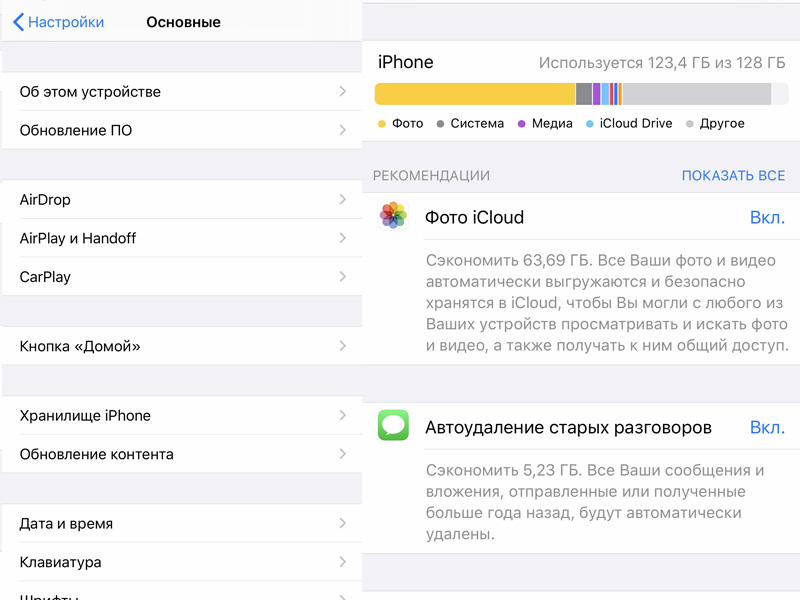Click the purple Медиа legend dot

coord(521,123)
